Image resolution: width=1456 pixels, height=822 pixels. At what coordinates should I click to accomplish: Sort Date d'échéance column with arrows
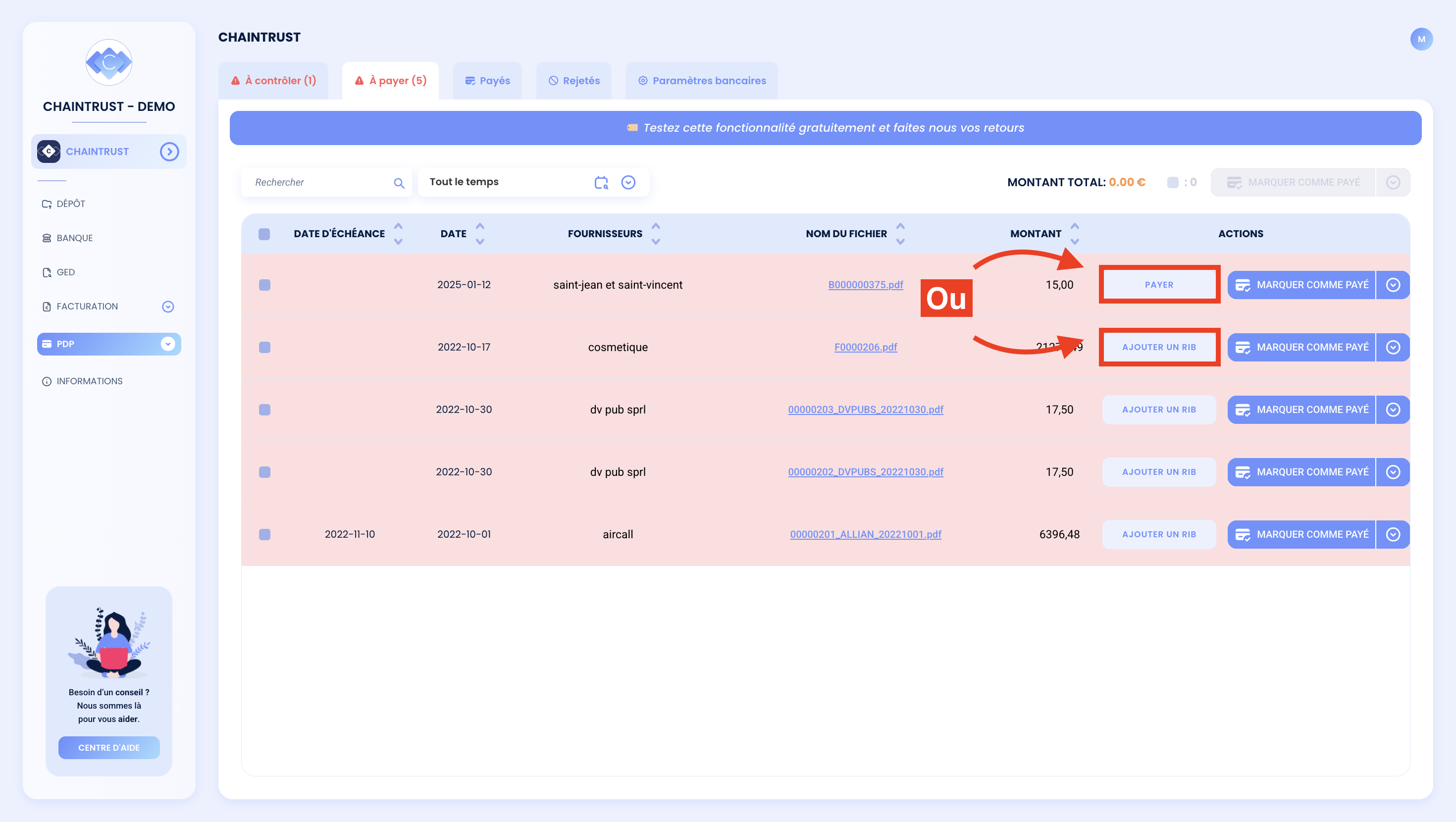399,234
